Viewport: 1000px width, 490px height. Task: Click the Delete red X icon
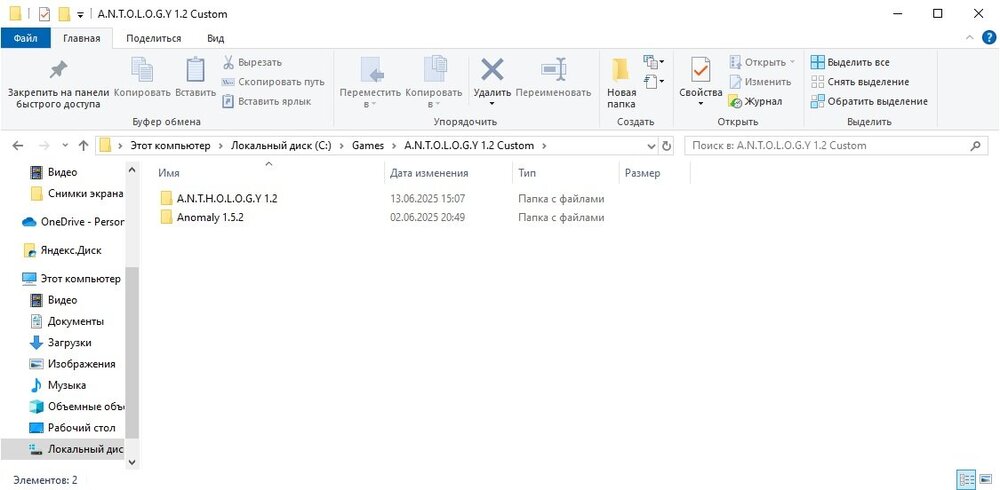pyautogui.click(x=492, y=70)
